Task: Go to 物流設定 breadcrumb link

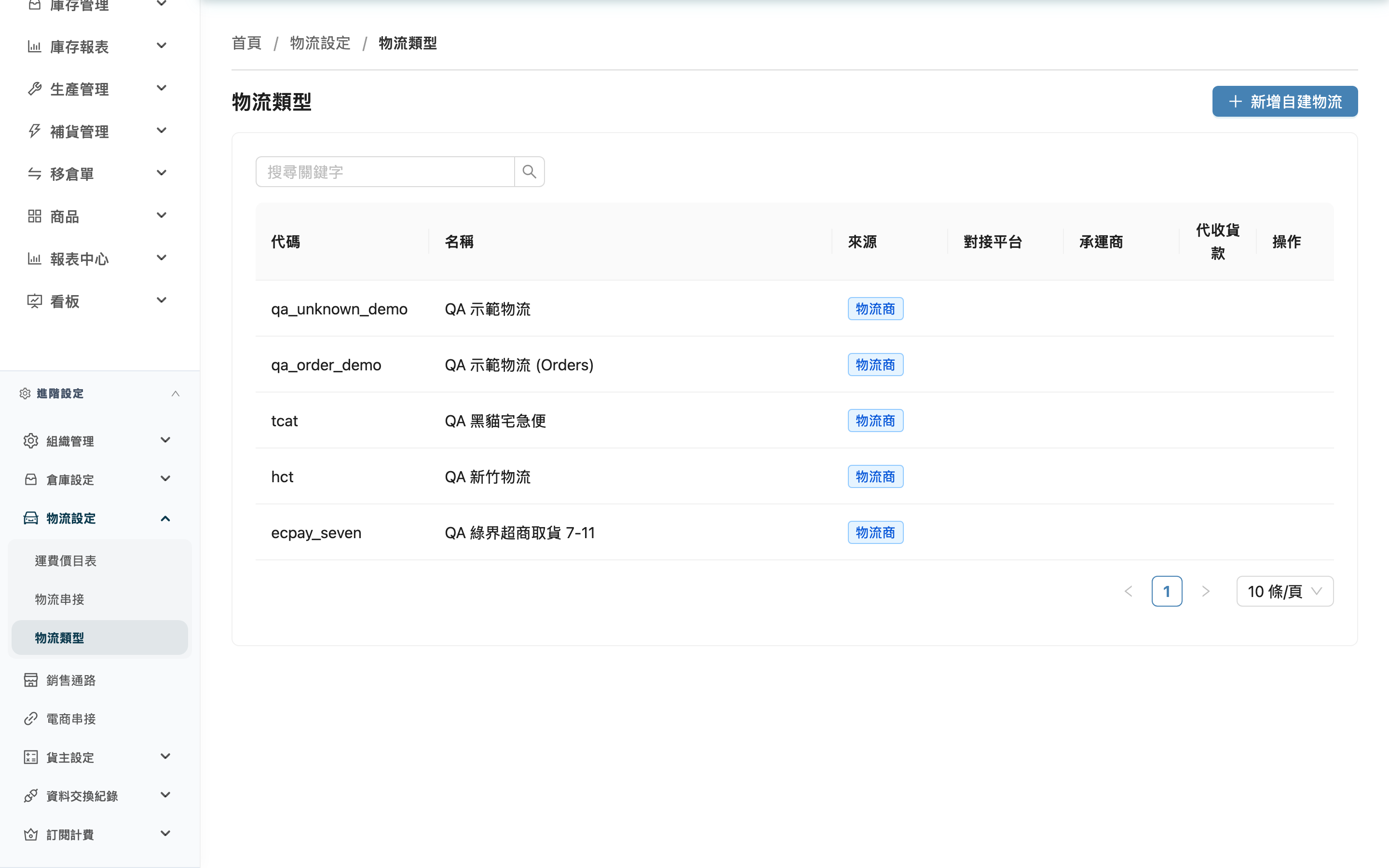Action: tap(320, 43)
